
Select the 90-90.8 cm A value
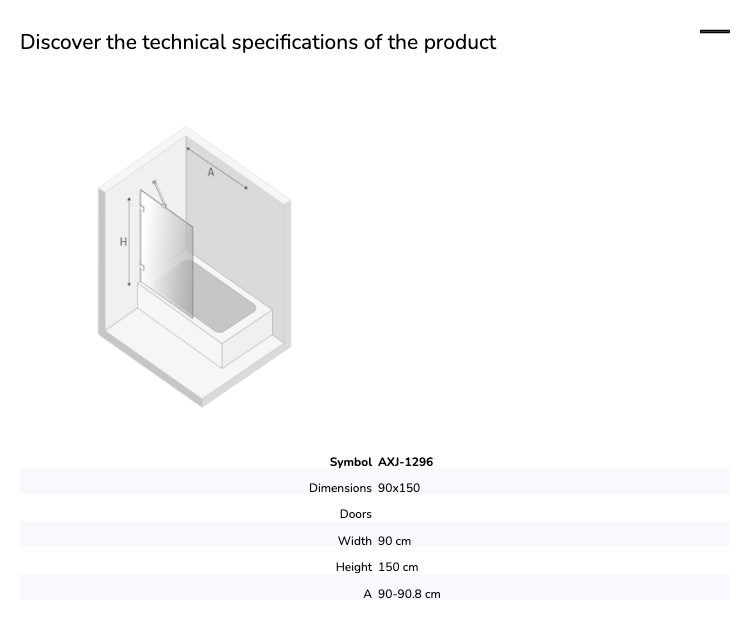[409, 594]
